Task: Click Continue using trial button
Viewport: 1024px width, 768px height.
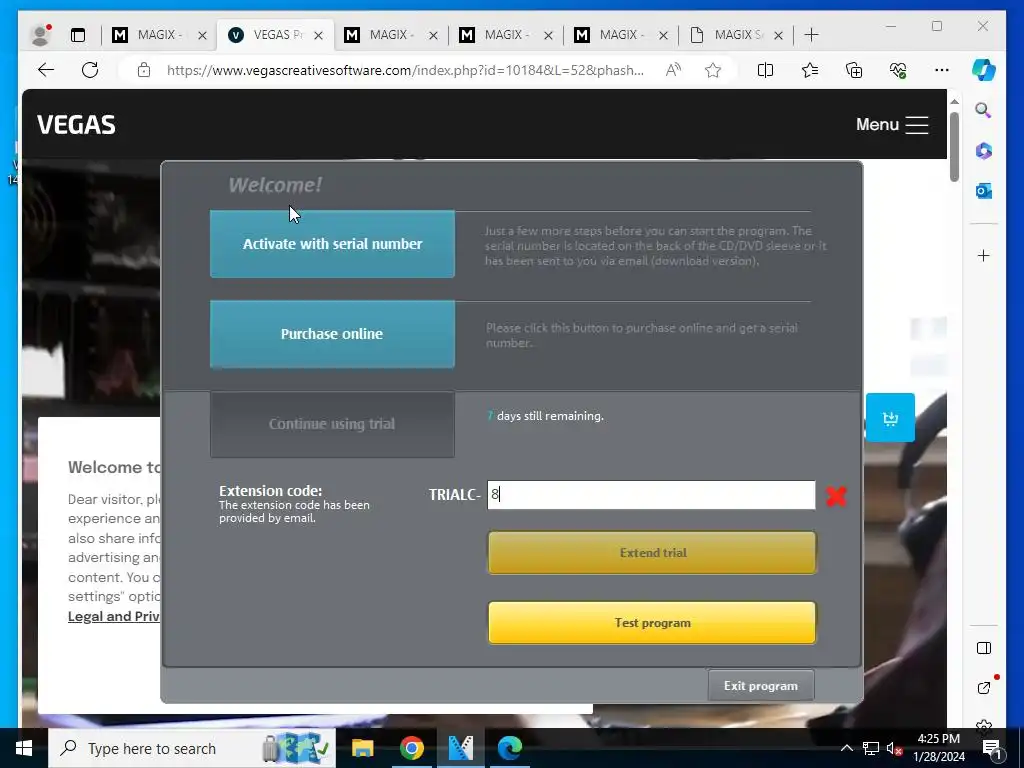Action: (x=332, y=424)
